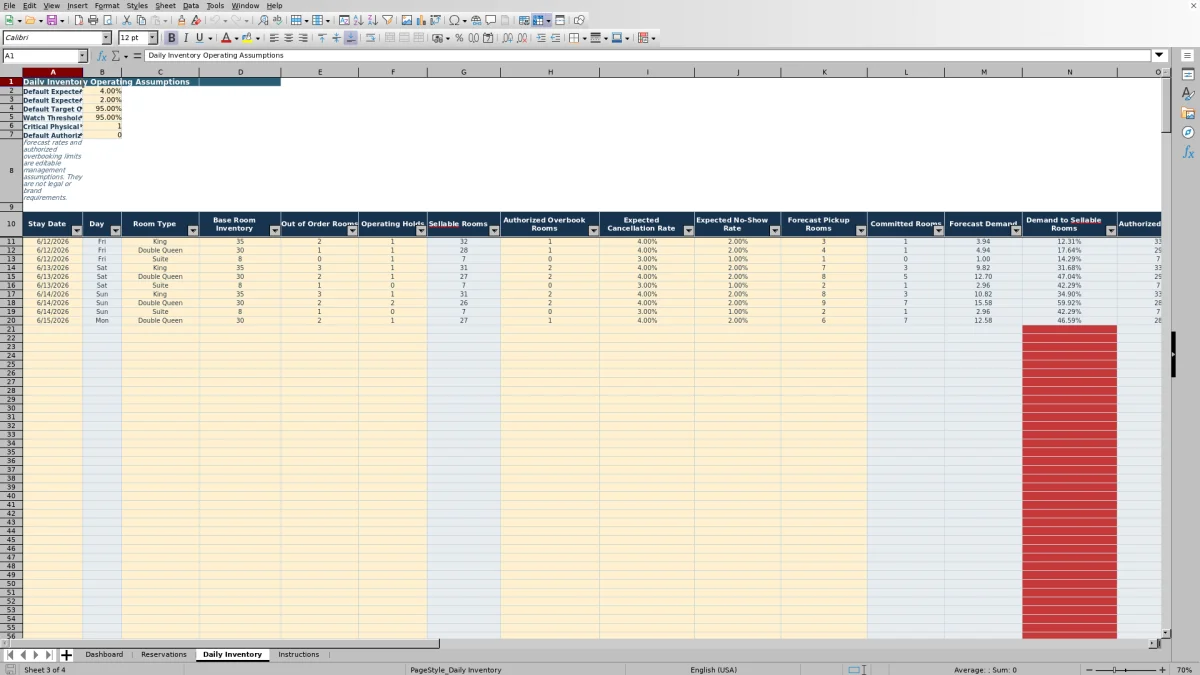
Task: Open the sidebar Properties icon
Action: [x=1188, y=75]
